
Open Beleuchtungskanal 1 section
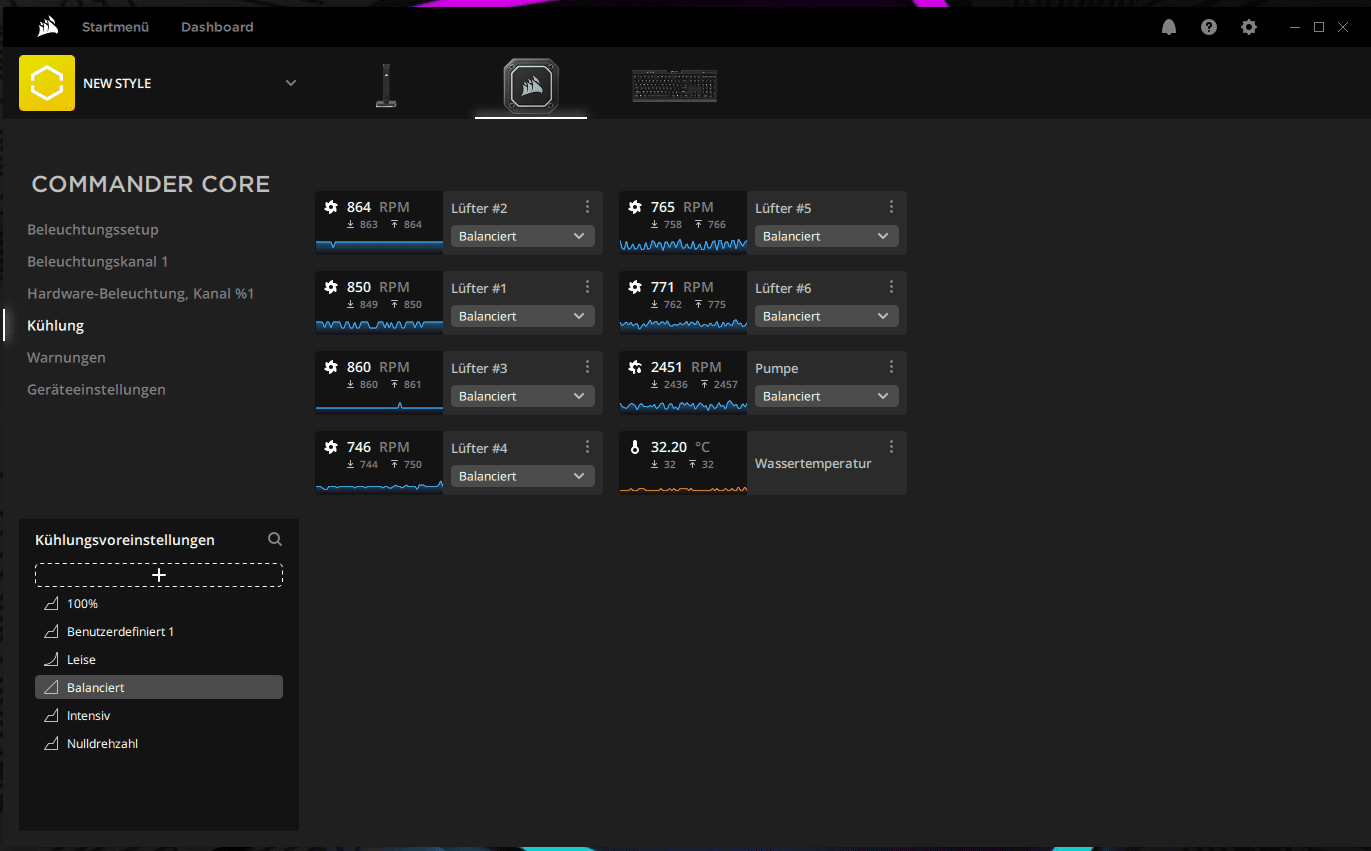(97, 261)
